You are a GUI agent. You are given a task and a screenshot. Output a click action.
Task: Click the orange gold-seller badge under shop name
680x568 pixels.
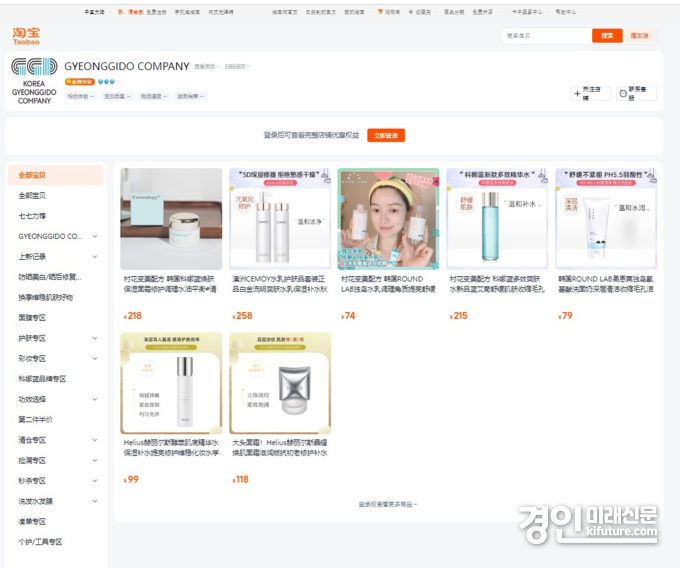point(80,82)
